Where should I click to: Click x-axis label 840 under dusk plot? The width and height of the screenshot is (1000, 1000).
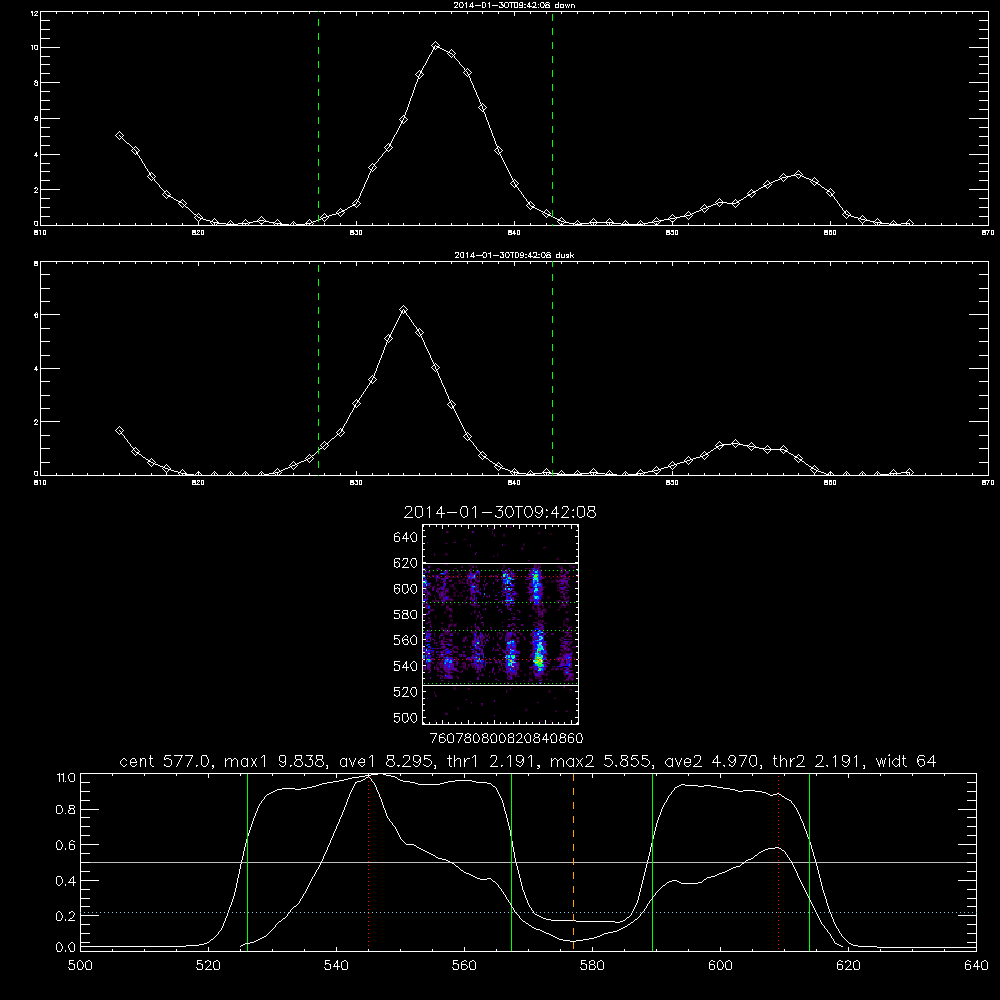[x=514, y=483]
